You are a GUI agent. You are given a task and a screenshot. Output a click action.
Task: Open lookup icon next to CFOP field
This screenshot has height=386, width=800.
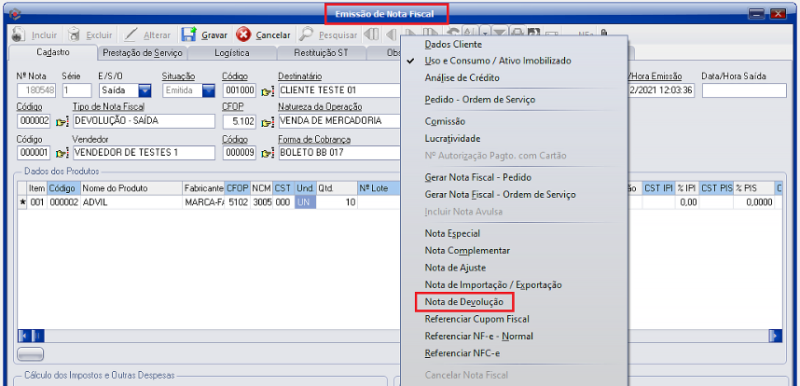point(267,122)
